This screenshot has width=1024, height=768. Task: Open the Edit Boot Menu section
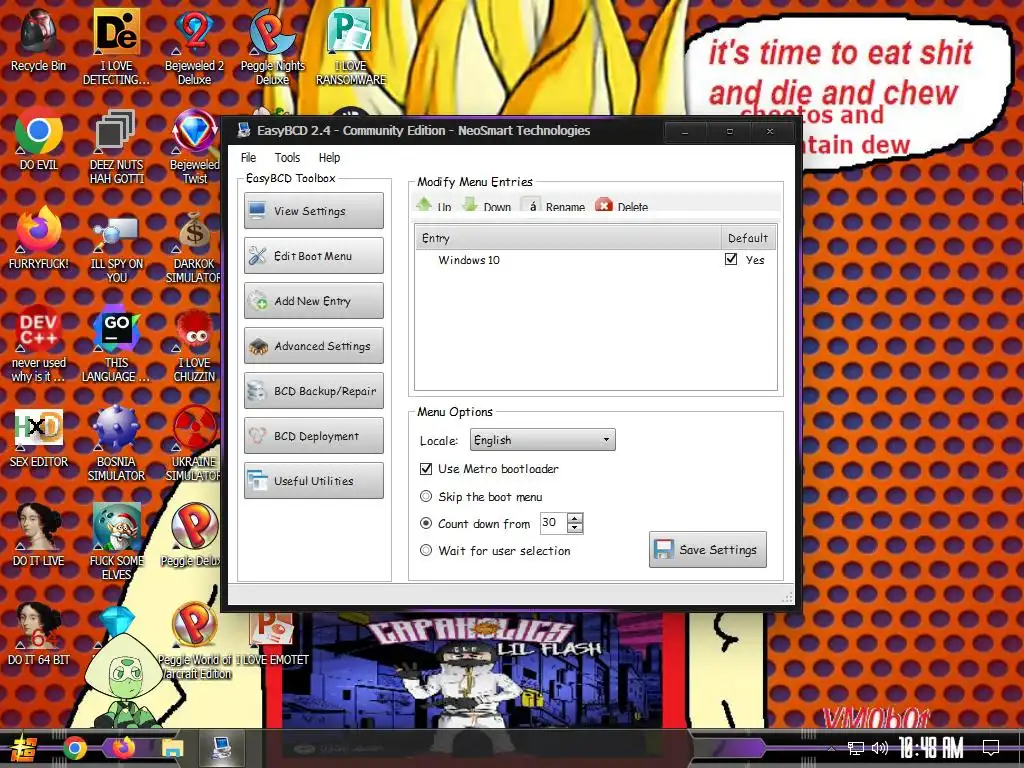313,255
